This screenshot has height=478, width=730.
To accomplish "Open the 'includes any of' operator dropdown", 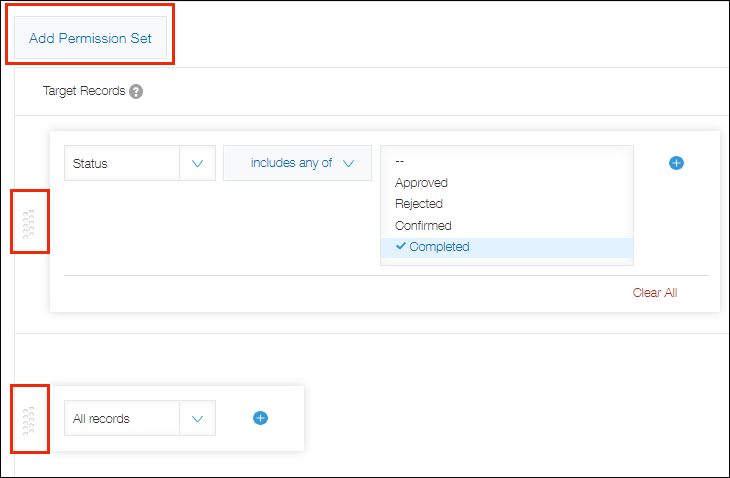I will 297,163.
